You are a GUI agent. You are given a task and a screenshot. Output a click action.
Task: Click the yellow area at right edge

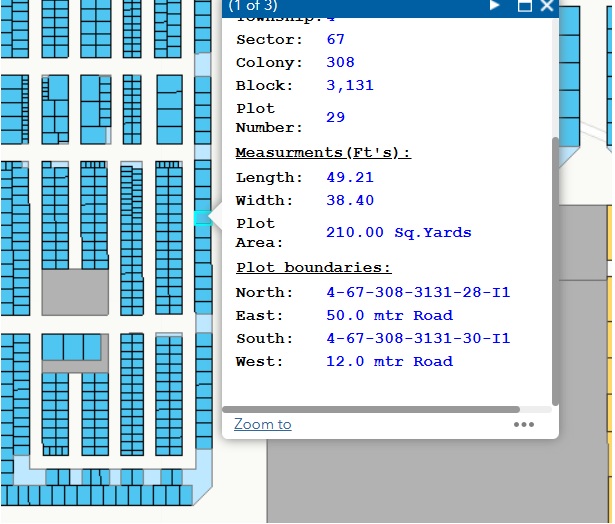(608, 300)
